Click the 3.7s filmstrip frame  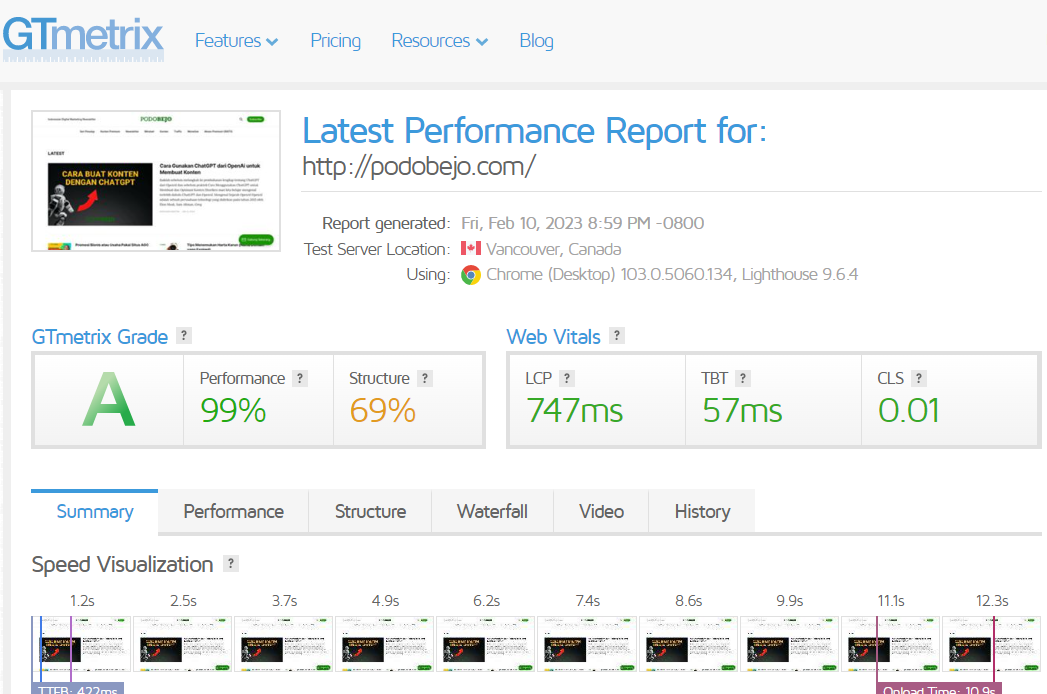coord(284,644)
